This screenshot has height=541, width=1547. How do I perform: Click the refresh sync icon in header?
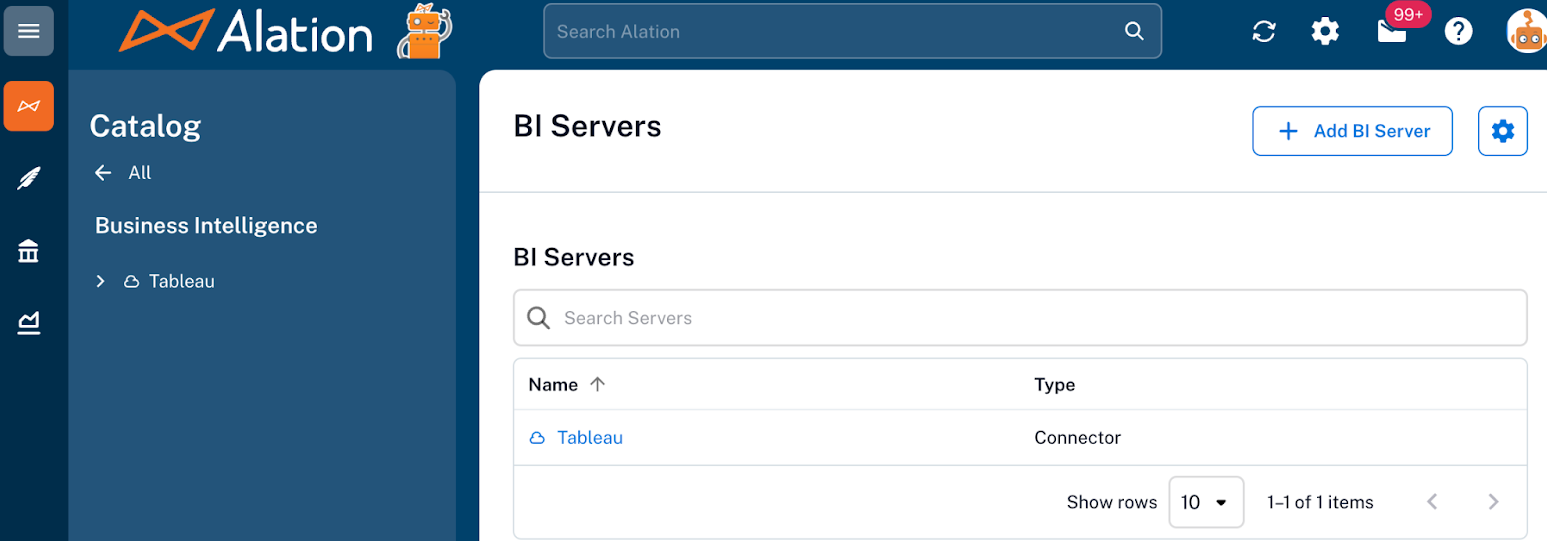tap(1264, 31)
